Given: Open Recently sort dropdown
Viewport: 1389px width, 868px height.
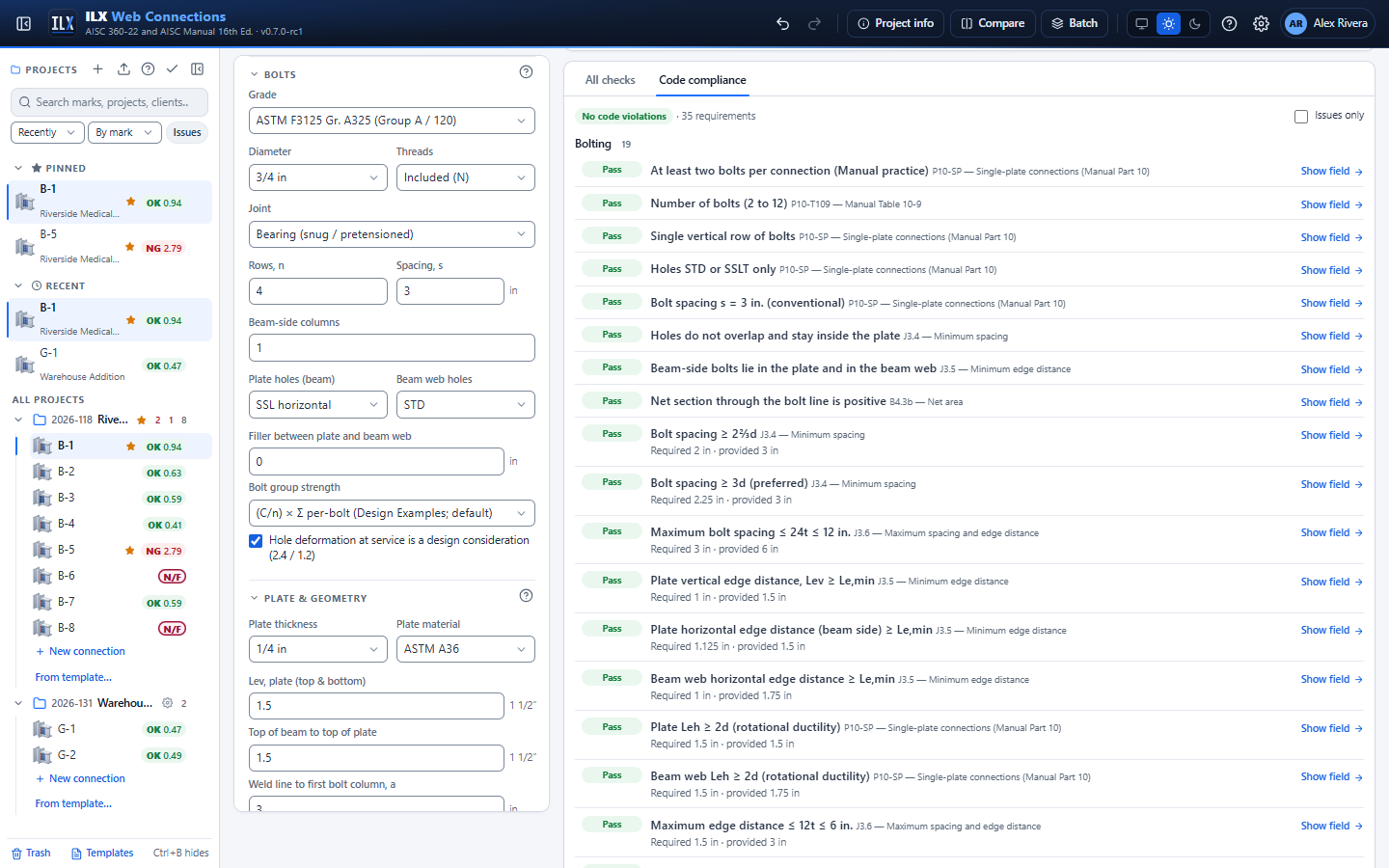Looking at the screenshot, I should click(47, 132).
